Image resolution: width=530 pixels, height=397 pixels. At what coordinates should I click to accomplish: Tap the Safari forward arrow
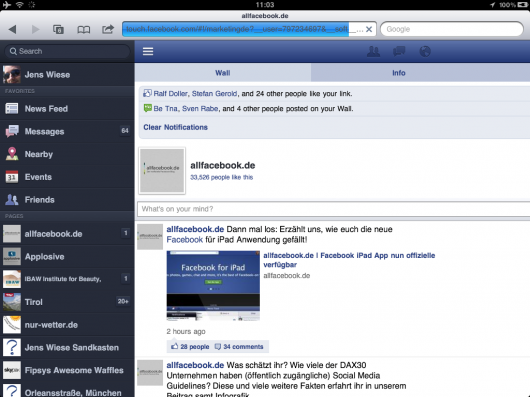[35, 29]
